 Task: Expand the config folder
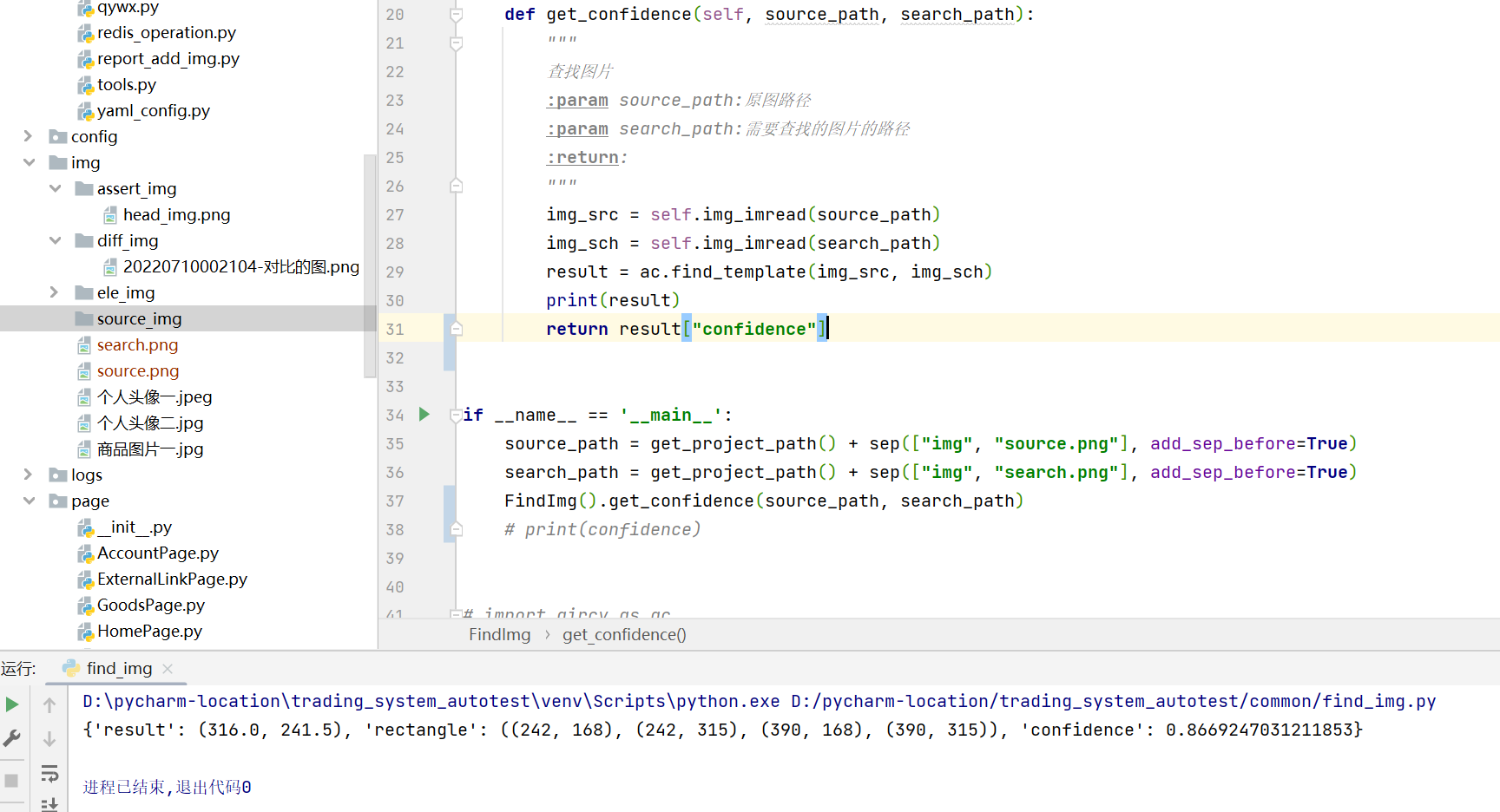pos(28,136)
